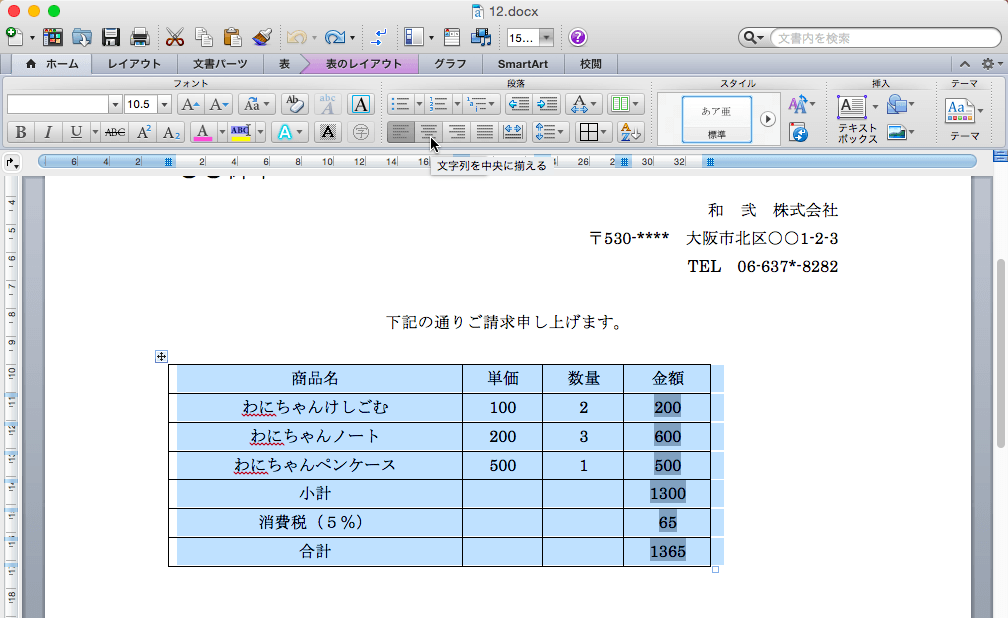The height and width of the screenshot is (618, 1008).
Task: Open 文書パーツ tab
Action: [220, 64]
